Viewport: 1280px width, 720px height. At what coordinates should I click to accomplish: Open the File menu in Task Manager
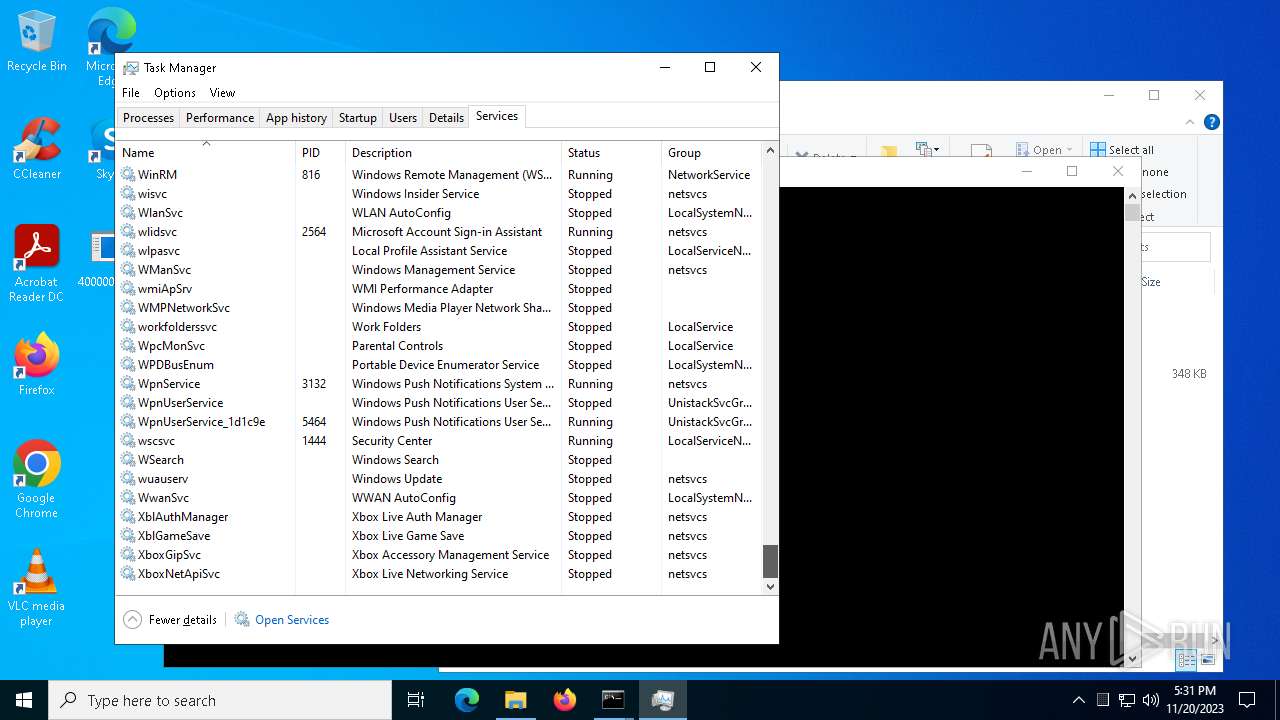(131, 93)
